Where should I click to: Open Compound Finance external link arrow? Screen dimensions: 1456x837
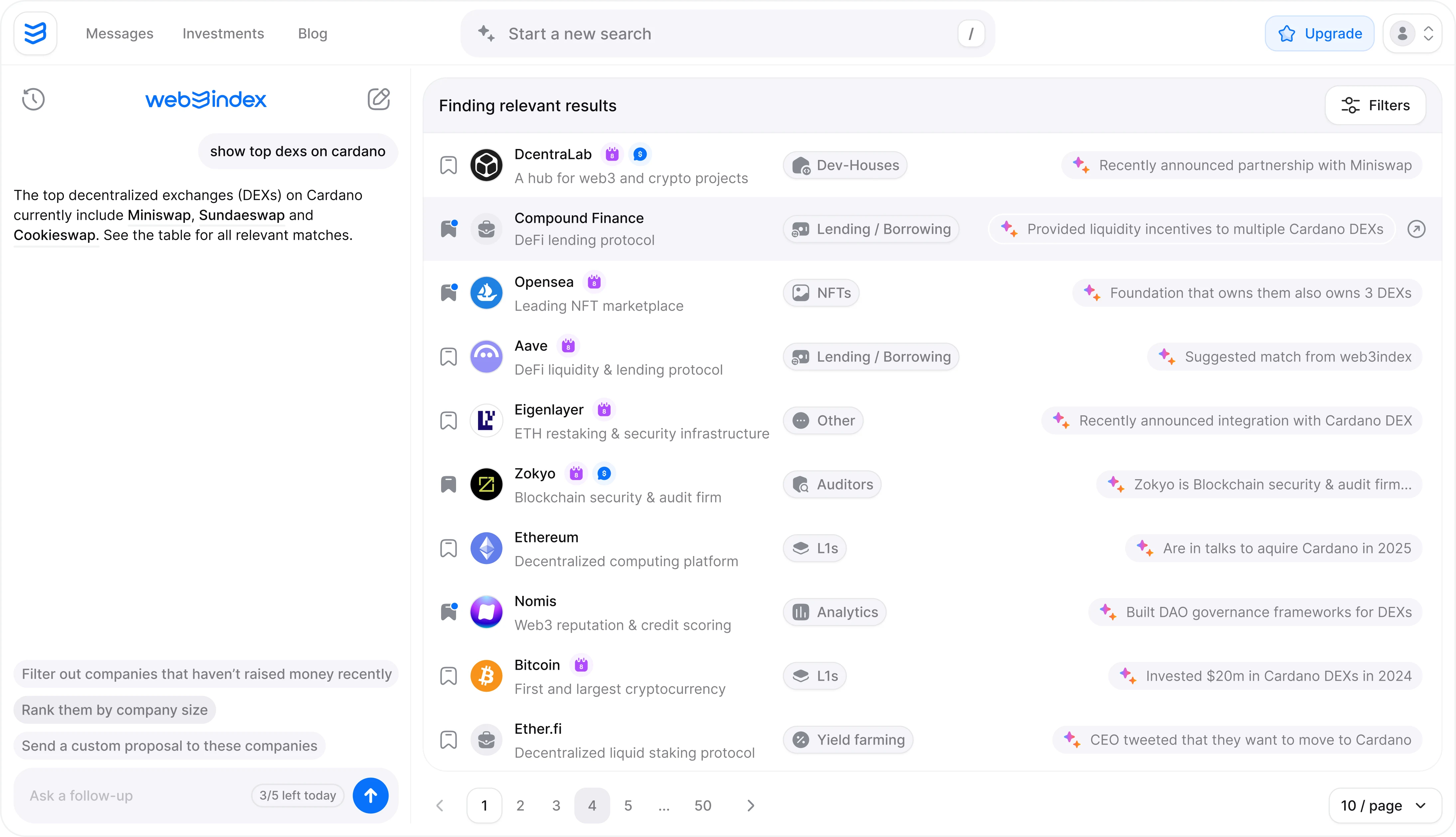coord(1416,229)
